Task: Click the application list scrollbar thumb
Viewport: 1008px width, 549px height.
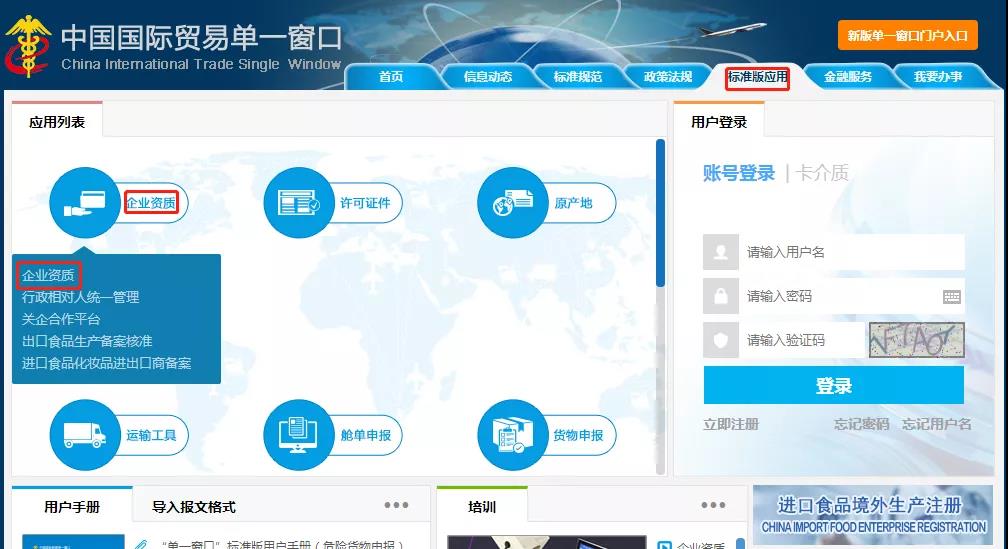Action: tap(660, 213)
